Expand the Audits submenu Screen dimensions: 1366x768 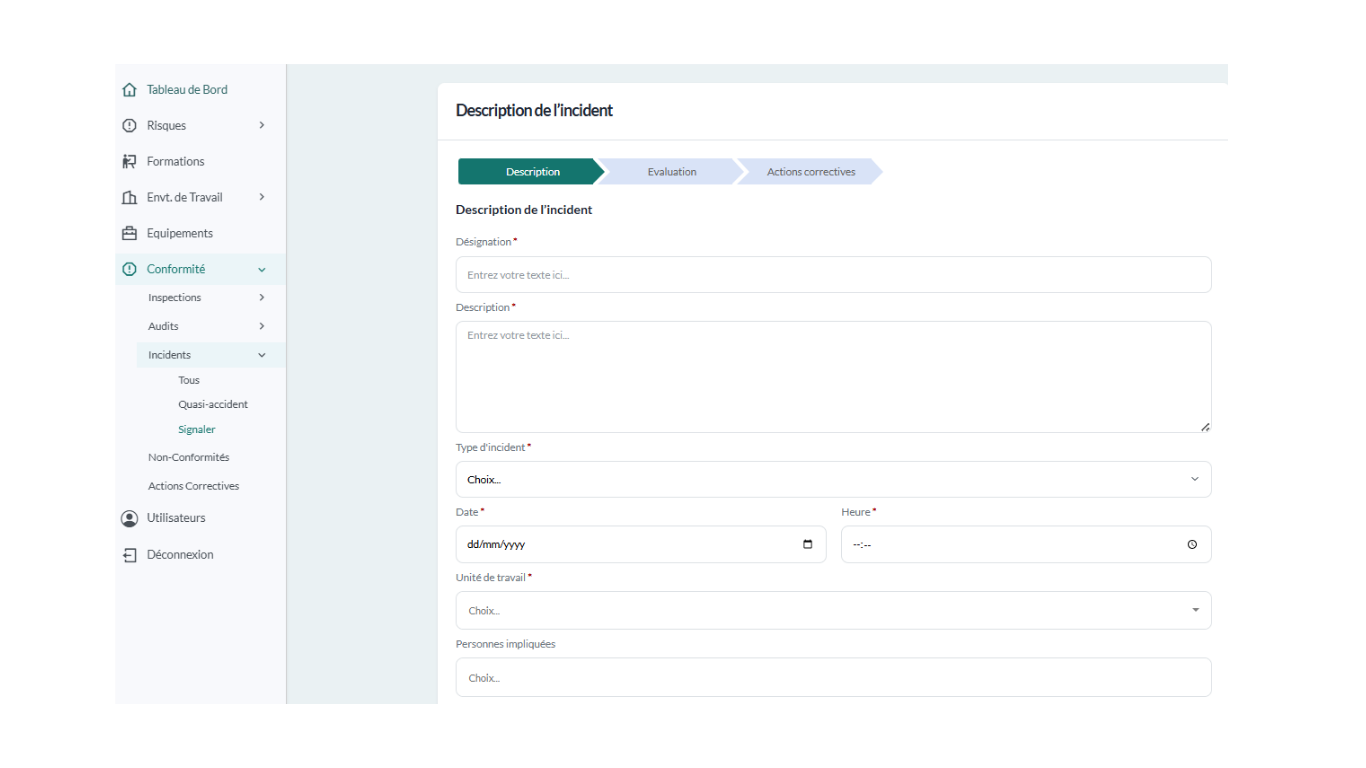(262, 327)
